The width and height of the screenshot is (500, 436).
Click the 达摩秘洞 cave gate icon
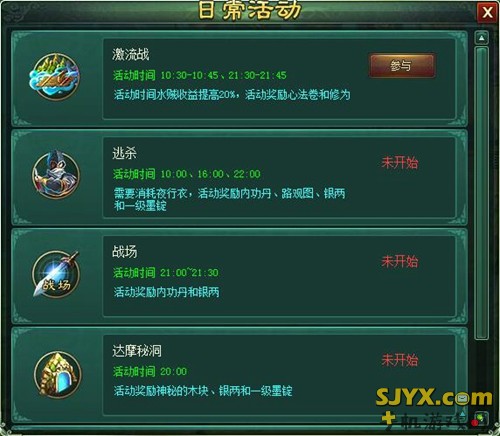[57, 374]
